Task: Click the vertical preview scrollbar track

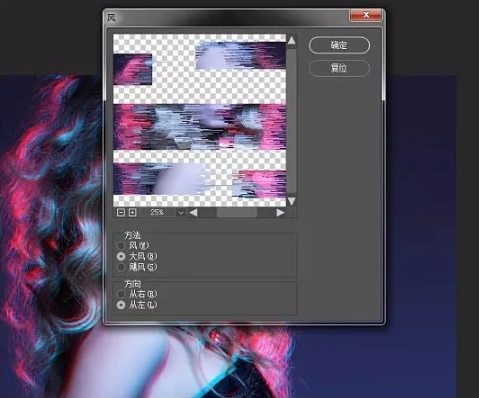Action: 292,121
